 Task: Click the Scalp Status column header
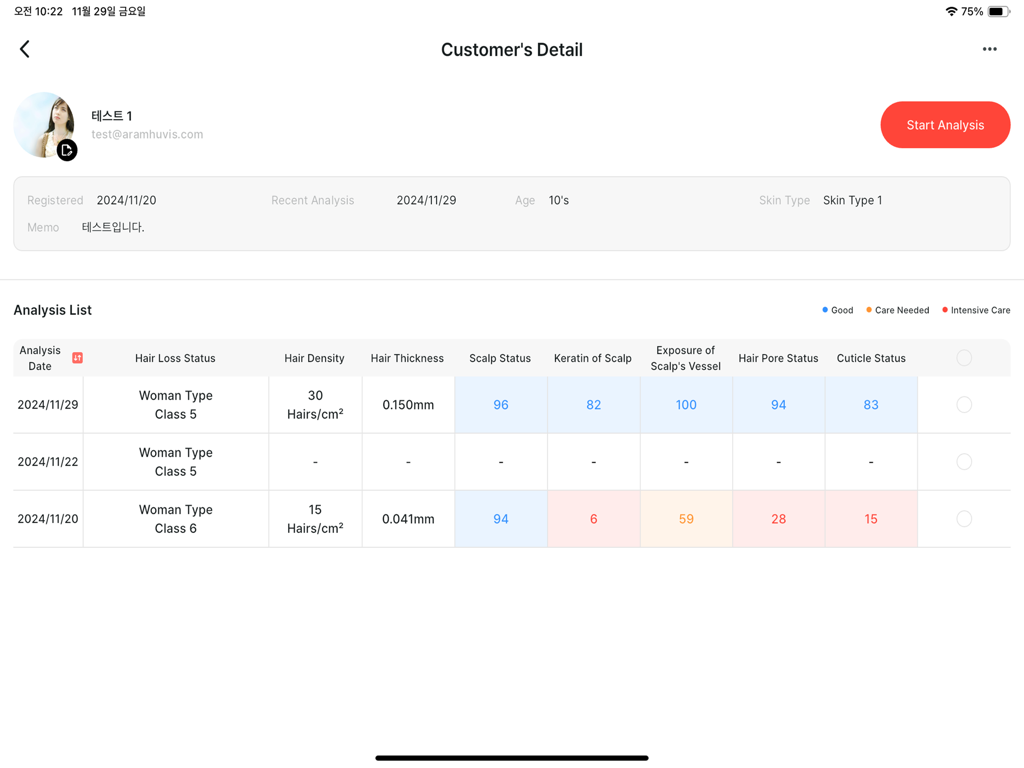pos(500,358)
